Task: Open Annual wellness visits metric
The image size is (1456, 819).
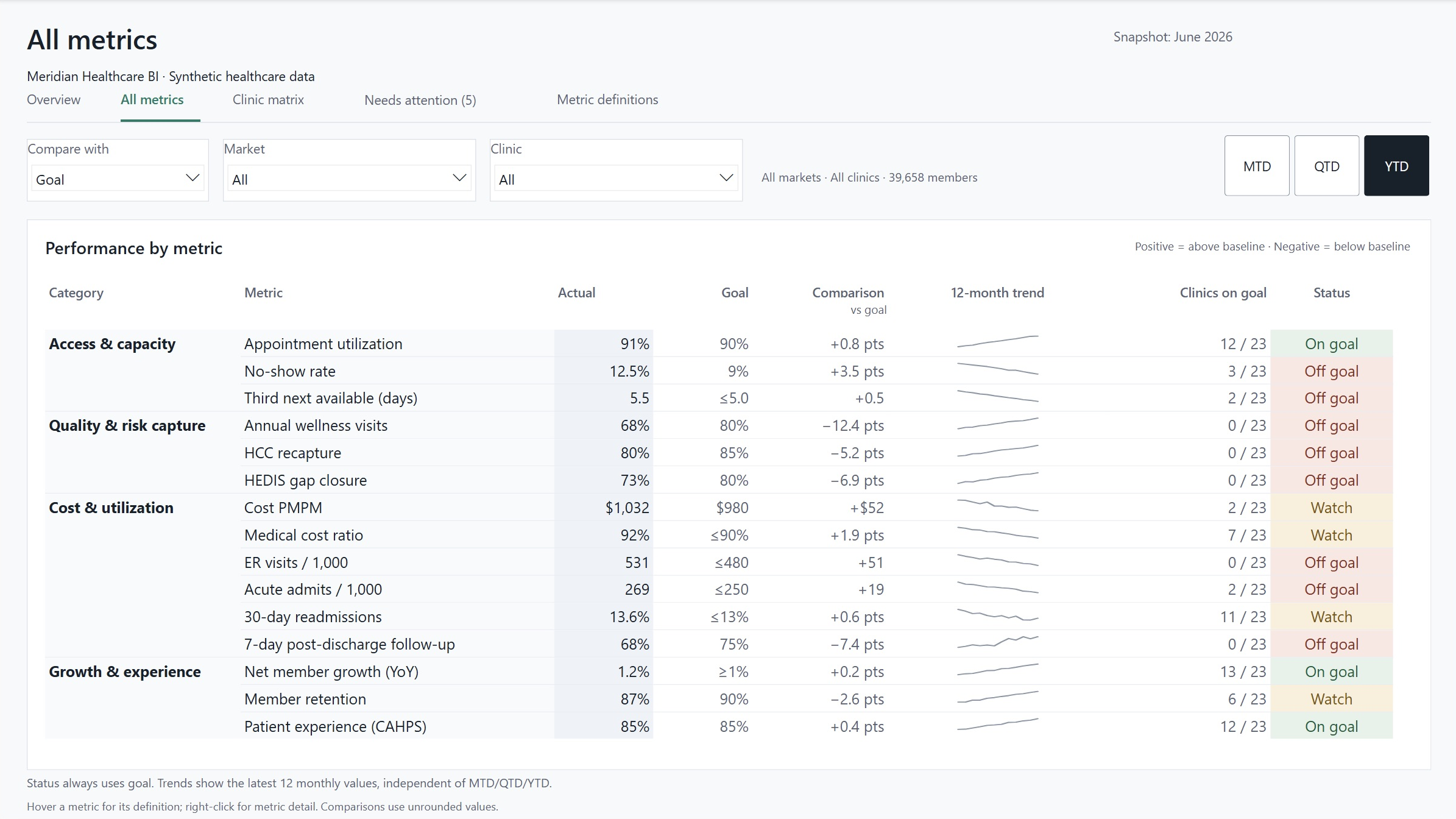Action: [316, 426]
